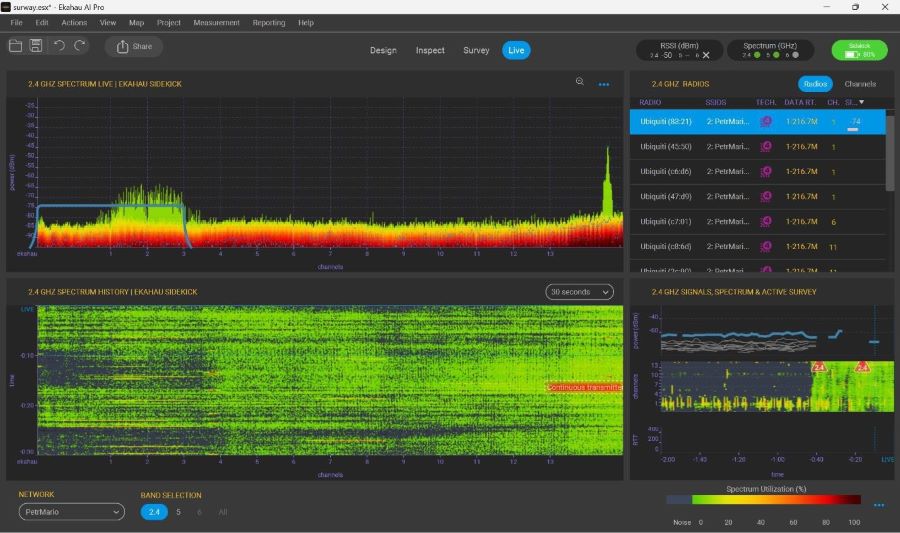Toggle the 5 GHz spectrum indicator dot
The height and width of the screenshot is (533, 900).
click(x=776, y=55)
